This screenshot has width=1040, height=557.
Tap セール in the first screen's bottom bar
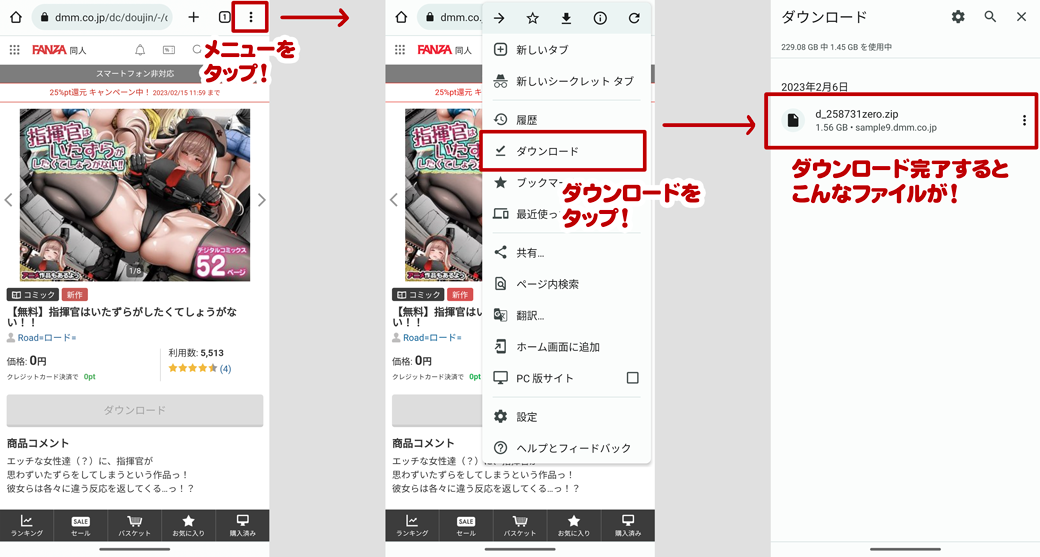(x=80, y=525)
